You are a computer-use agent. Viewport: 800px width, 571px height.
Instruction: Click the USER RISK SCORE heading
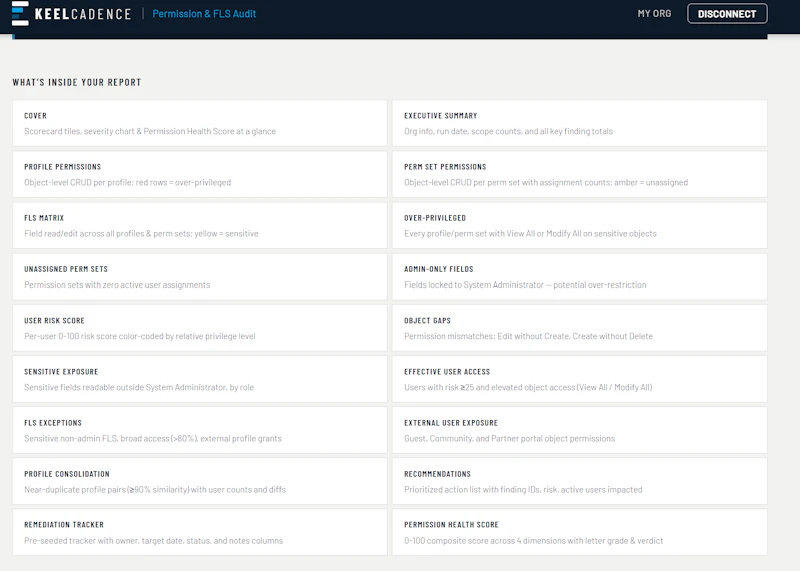click(x=54, y=320)
